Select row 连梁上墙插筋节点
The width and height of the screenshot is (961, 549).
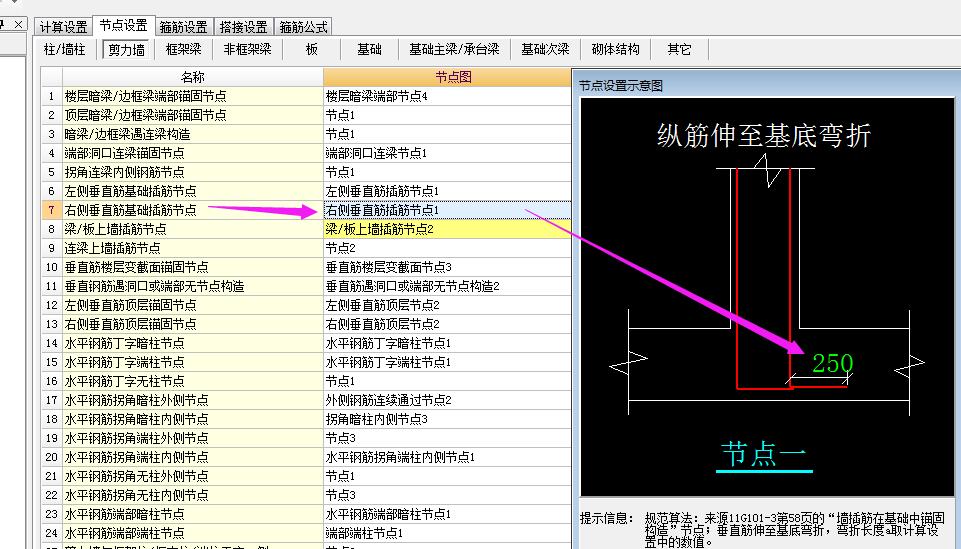[x=192, y=248]
